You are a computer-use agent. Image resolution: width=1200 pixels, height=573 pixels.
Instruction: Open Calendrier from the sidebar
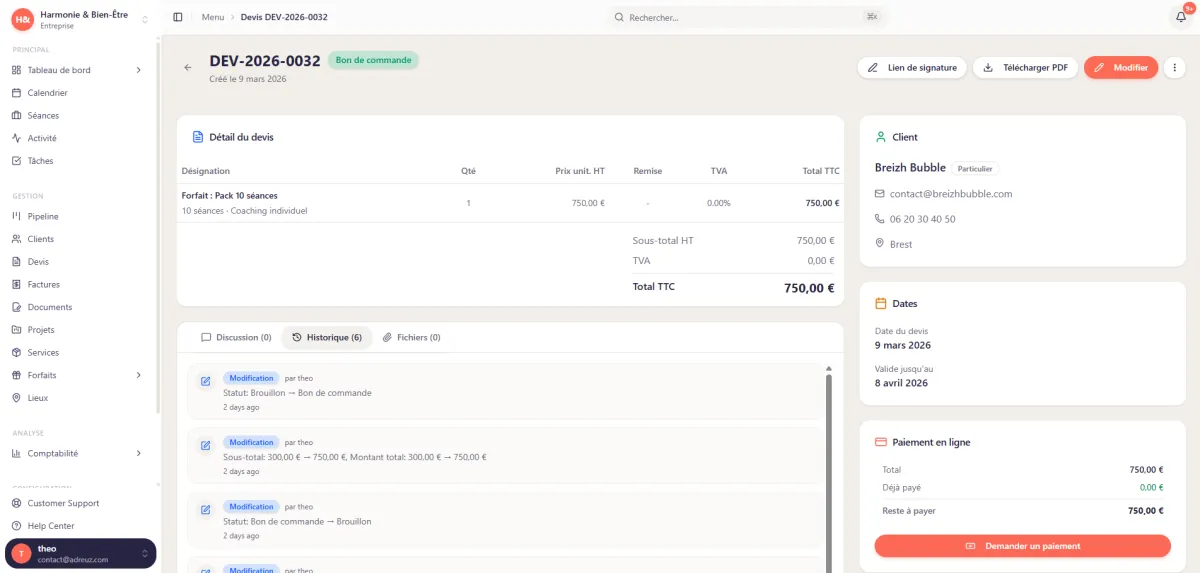pyautogui.click(x=47, y=93)
